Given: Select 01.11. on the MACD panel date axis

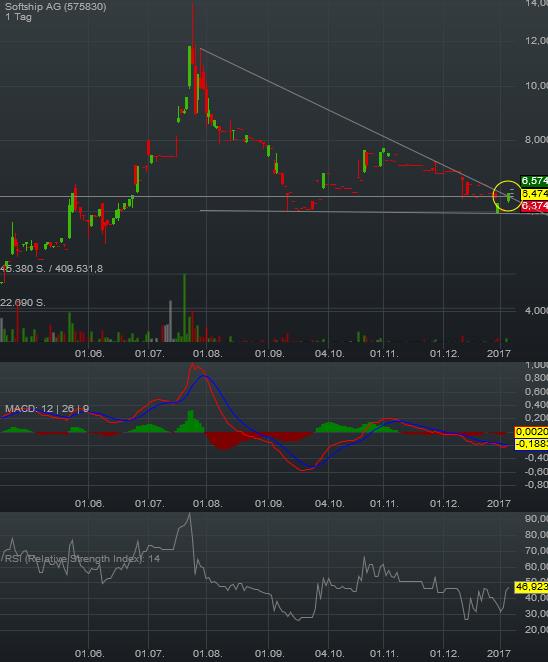Looking at the screenshot, I should tap(384, 504).
